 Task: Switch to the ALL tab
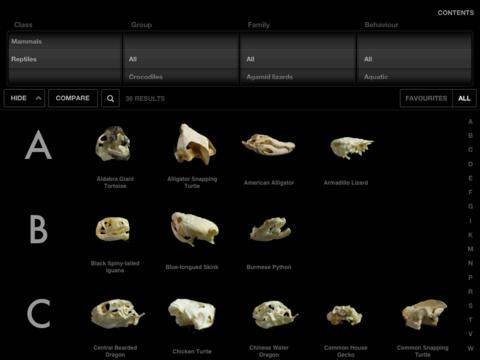(464, 98)
